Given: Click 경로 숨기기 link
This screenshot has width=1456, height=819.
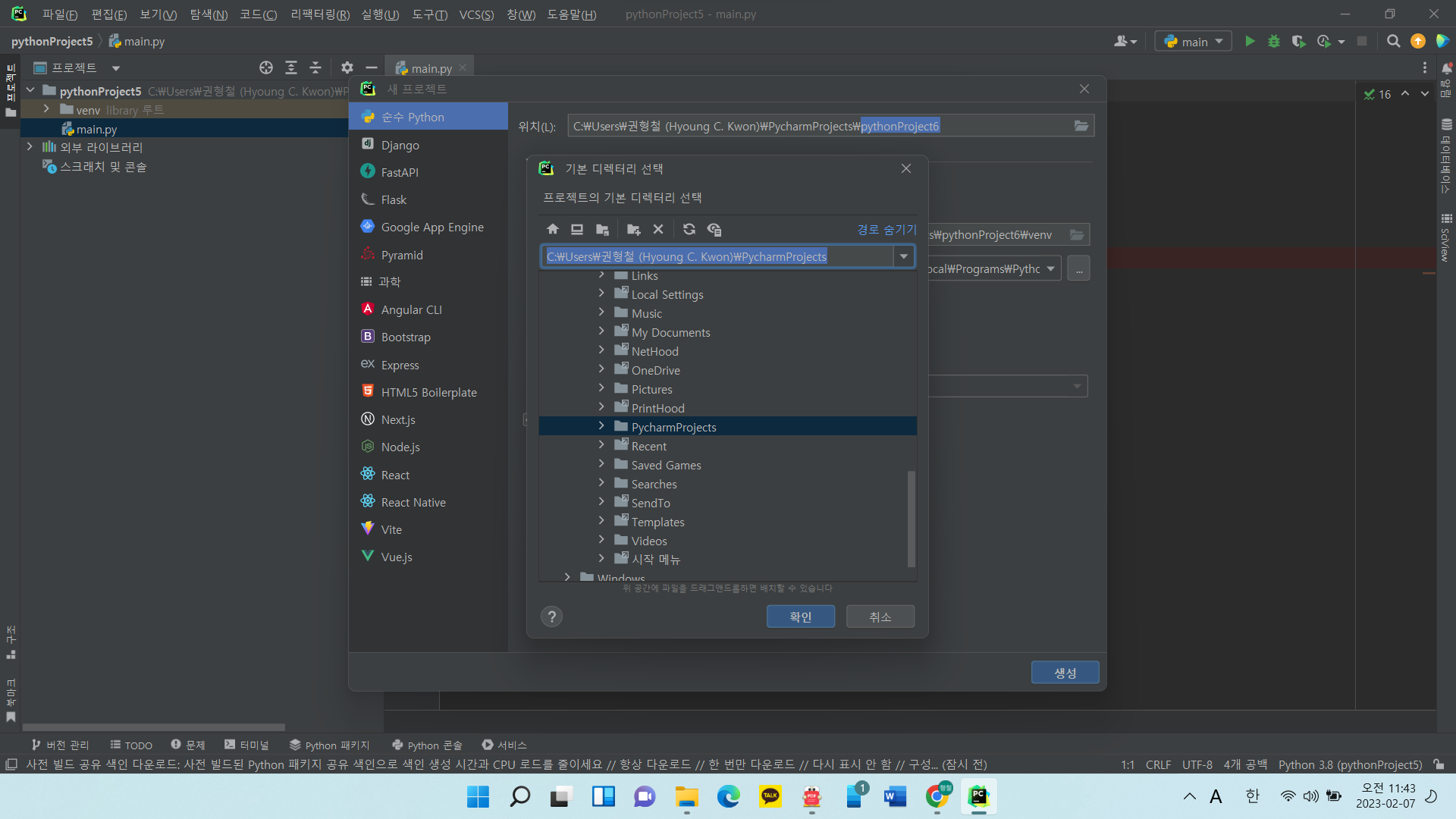Looking at the screenshot, I should click(886, 229).
